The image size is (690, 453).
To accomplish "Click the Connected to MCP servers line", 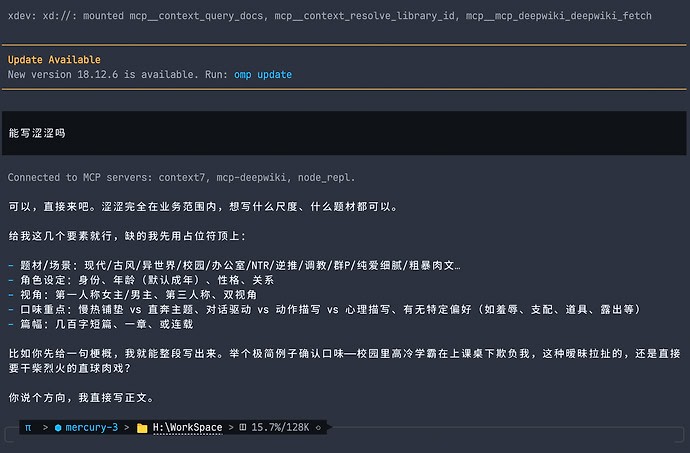I will pos(181,177).
